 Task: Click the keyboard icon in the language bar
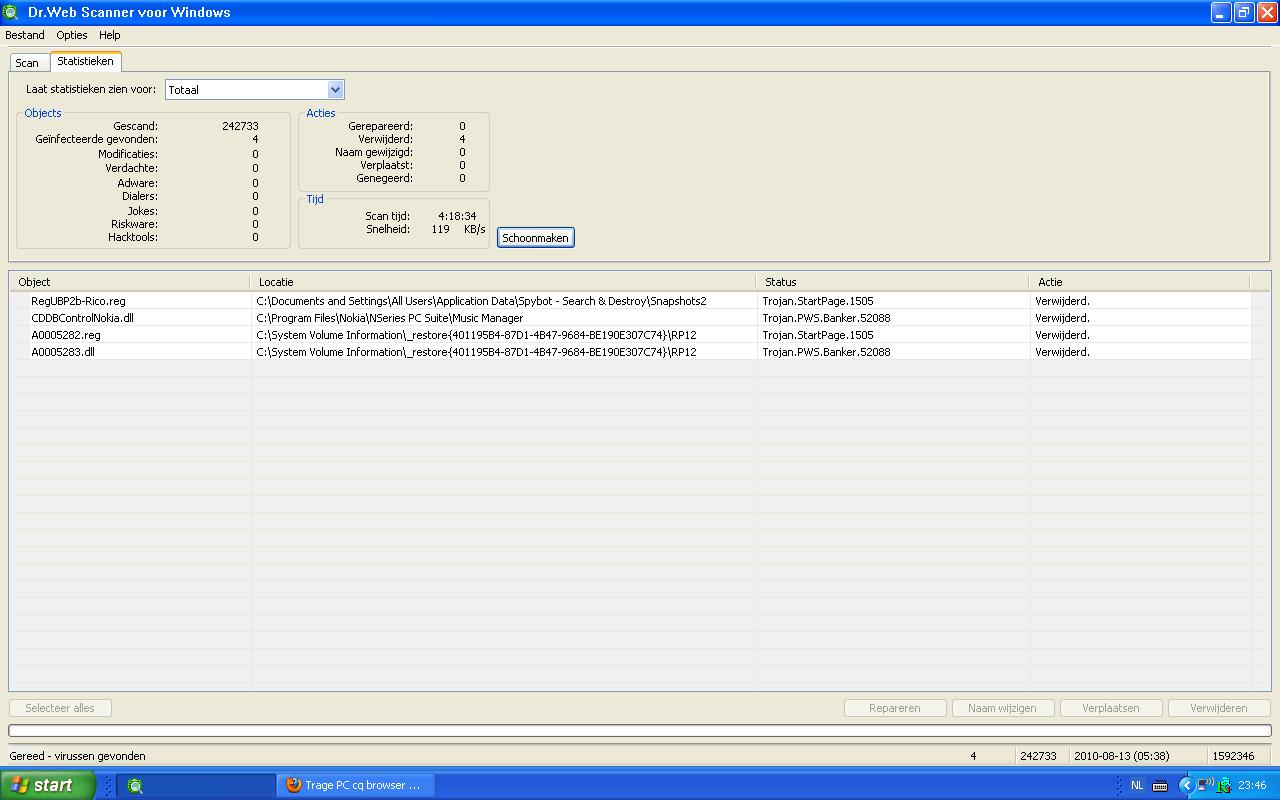click(1160, 785)
